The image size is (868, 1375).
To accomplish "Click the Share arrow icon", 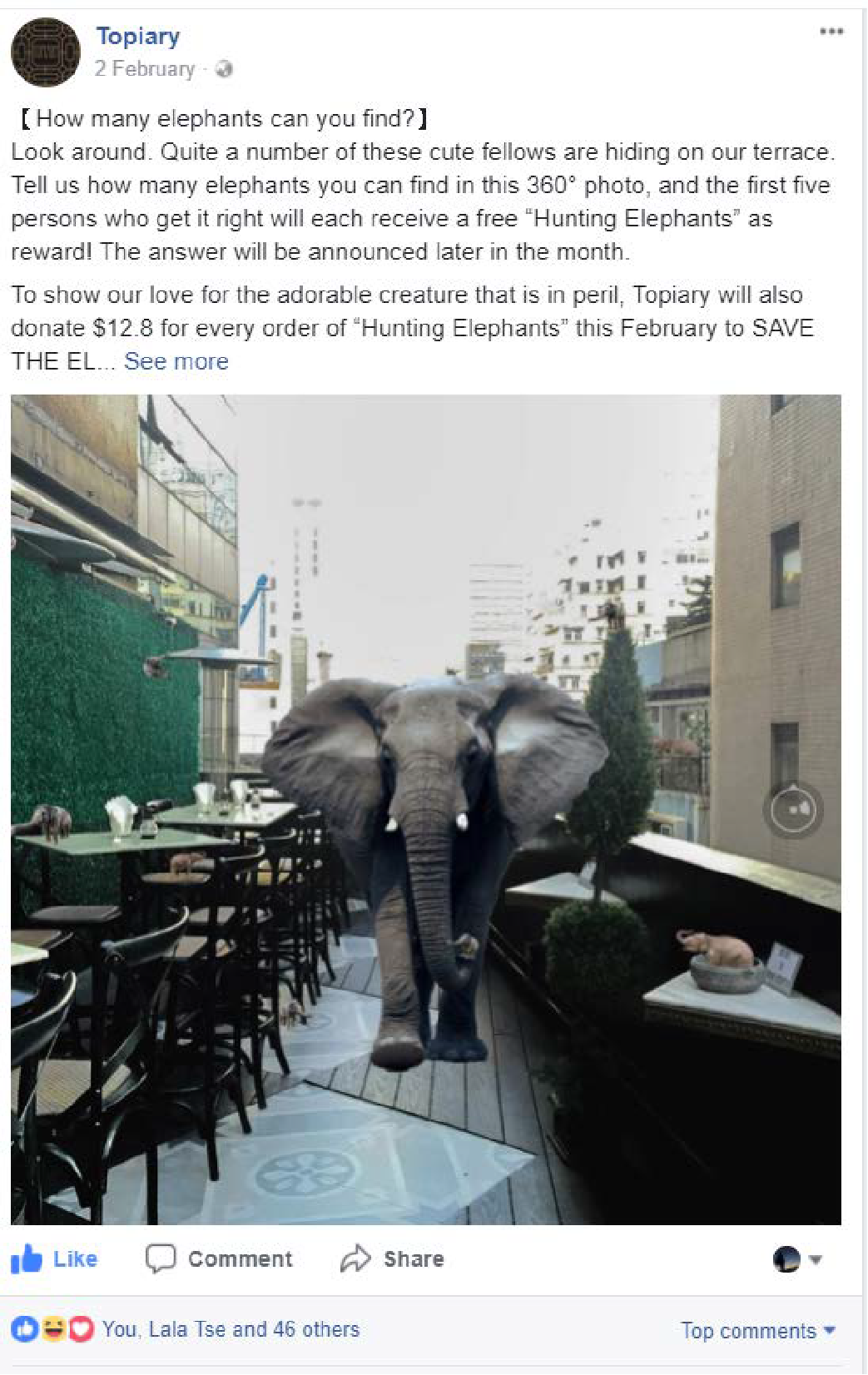I will [355, 1258].
